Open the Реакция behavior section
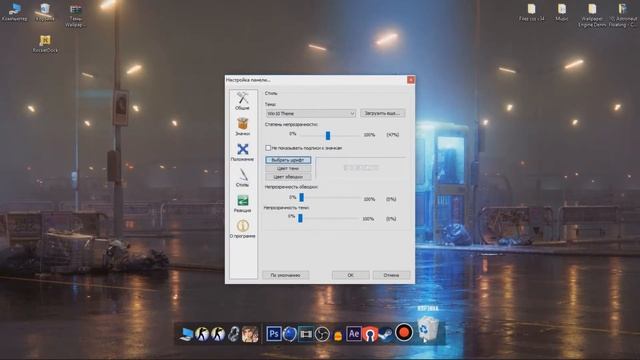 (x=242, y=203)
